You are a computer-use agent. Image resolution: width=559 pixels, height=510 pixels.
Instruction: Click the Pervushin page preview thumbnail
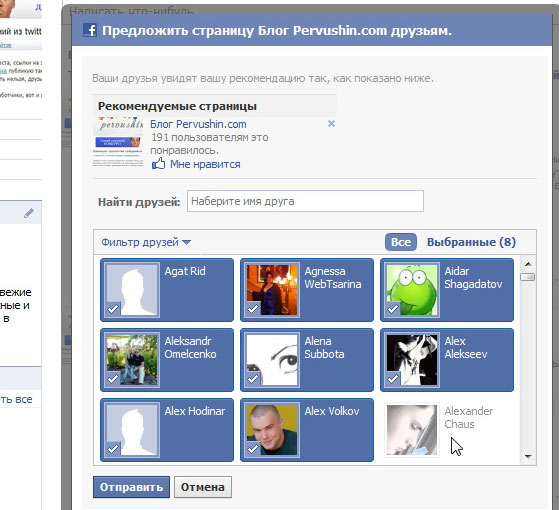(x=118, y=142)
